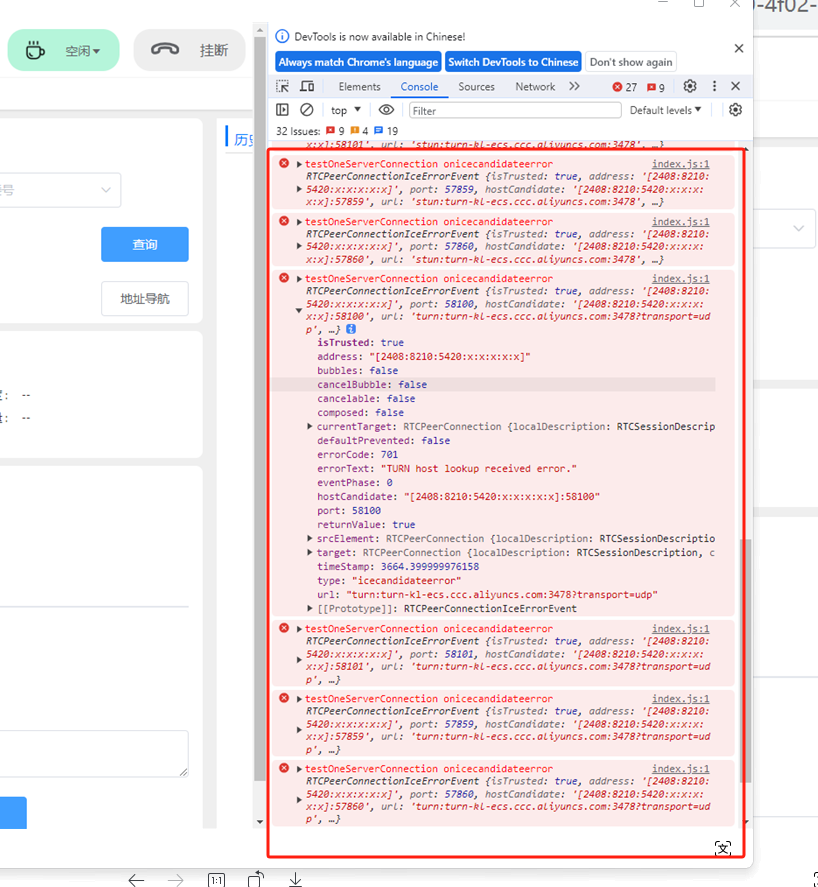This screenshot has width=818, height=887.
Task: Go to previous image with left arrow
Action: pos(136,880)
